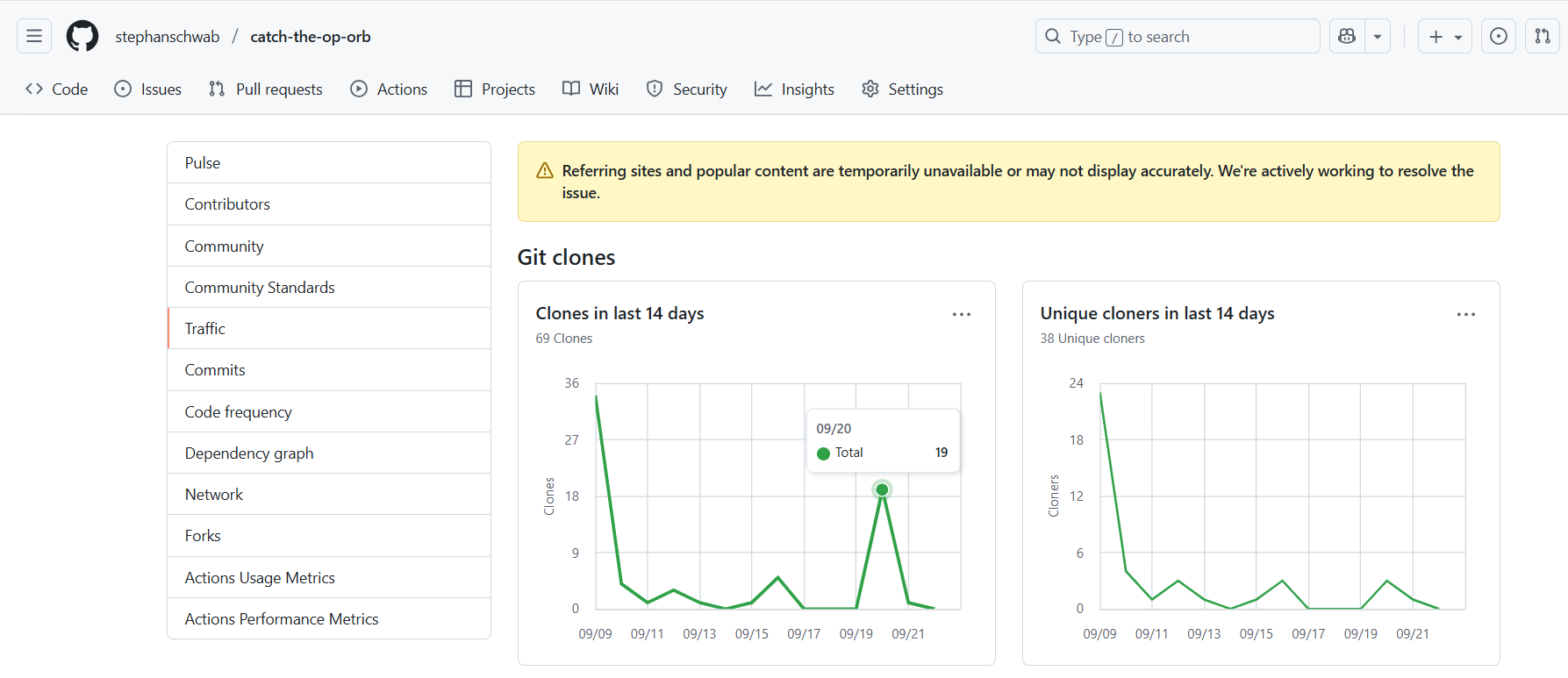Click the search input field
Image resolution: width=1568 pixels, height=678 pixels.
coord(1176,36)
